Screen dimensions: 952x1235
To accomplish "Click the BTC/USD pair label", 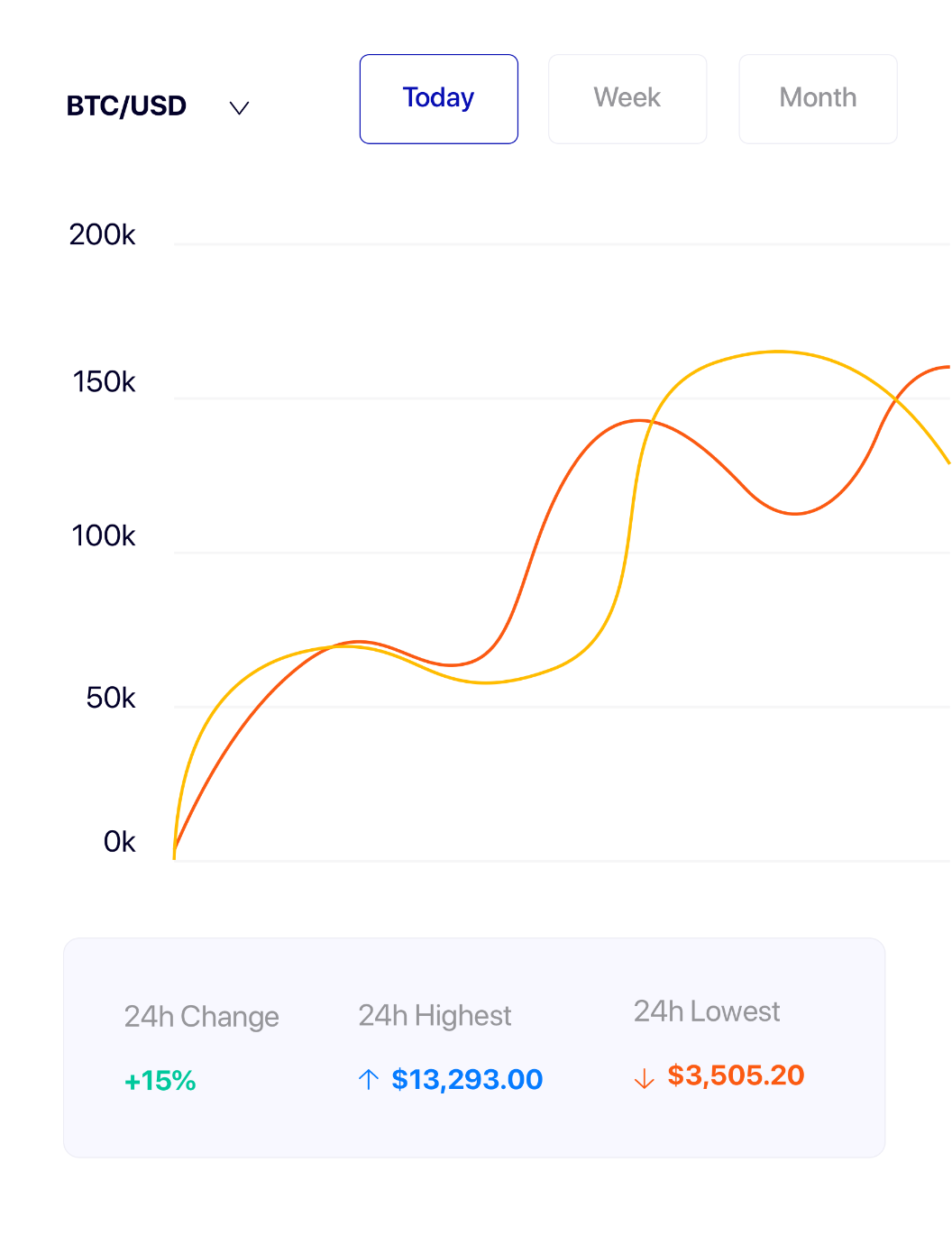I will pos(126,106).
